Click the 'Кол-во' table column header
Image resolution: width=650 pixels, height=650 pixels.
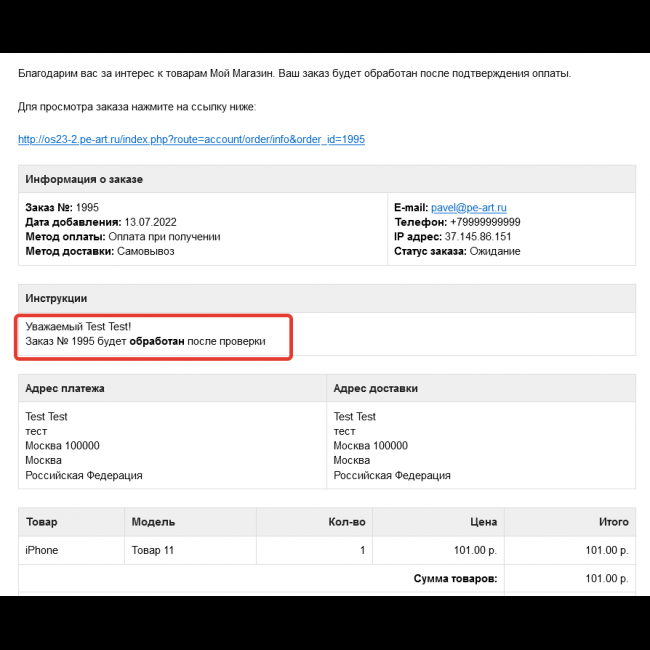click(x=346, y=521)
